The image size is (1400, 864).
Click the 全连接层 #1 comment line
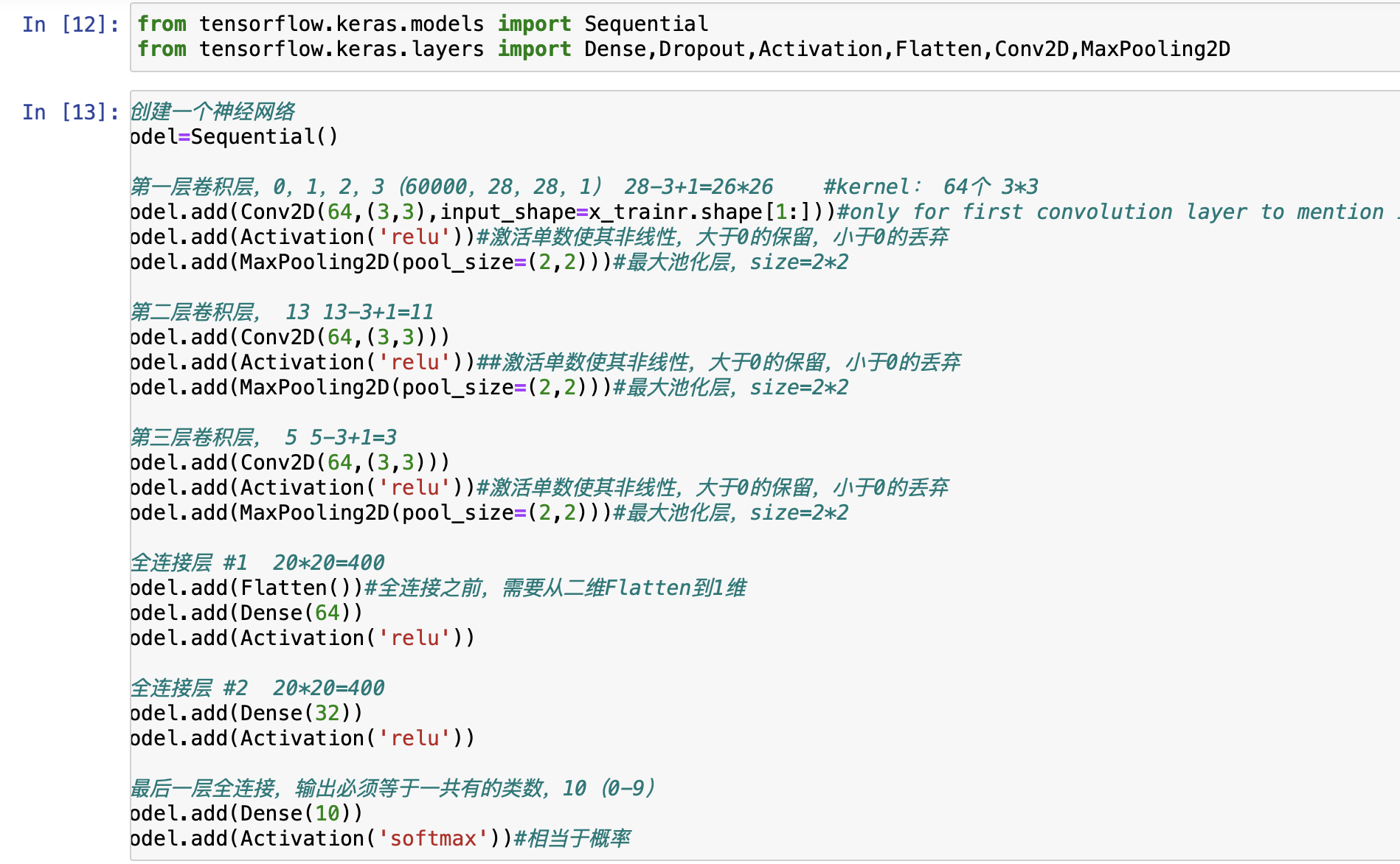point(257,562)
